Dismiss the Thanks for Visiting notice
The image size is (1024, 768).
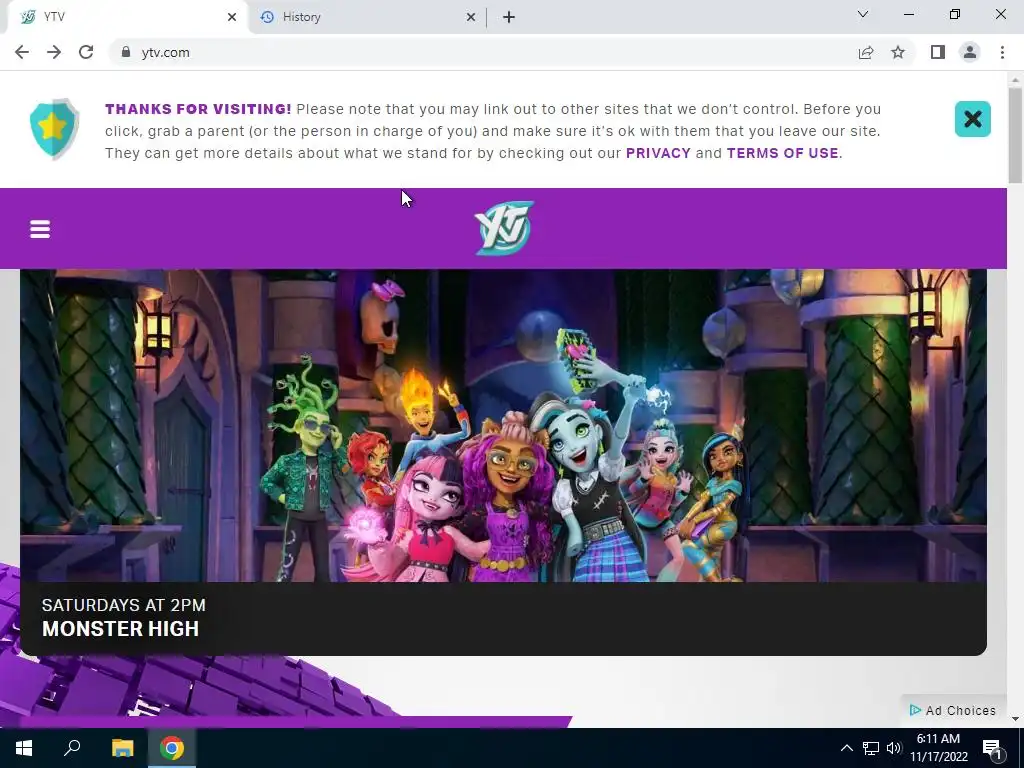point(972,119)
